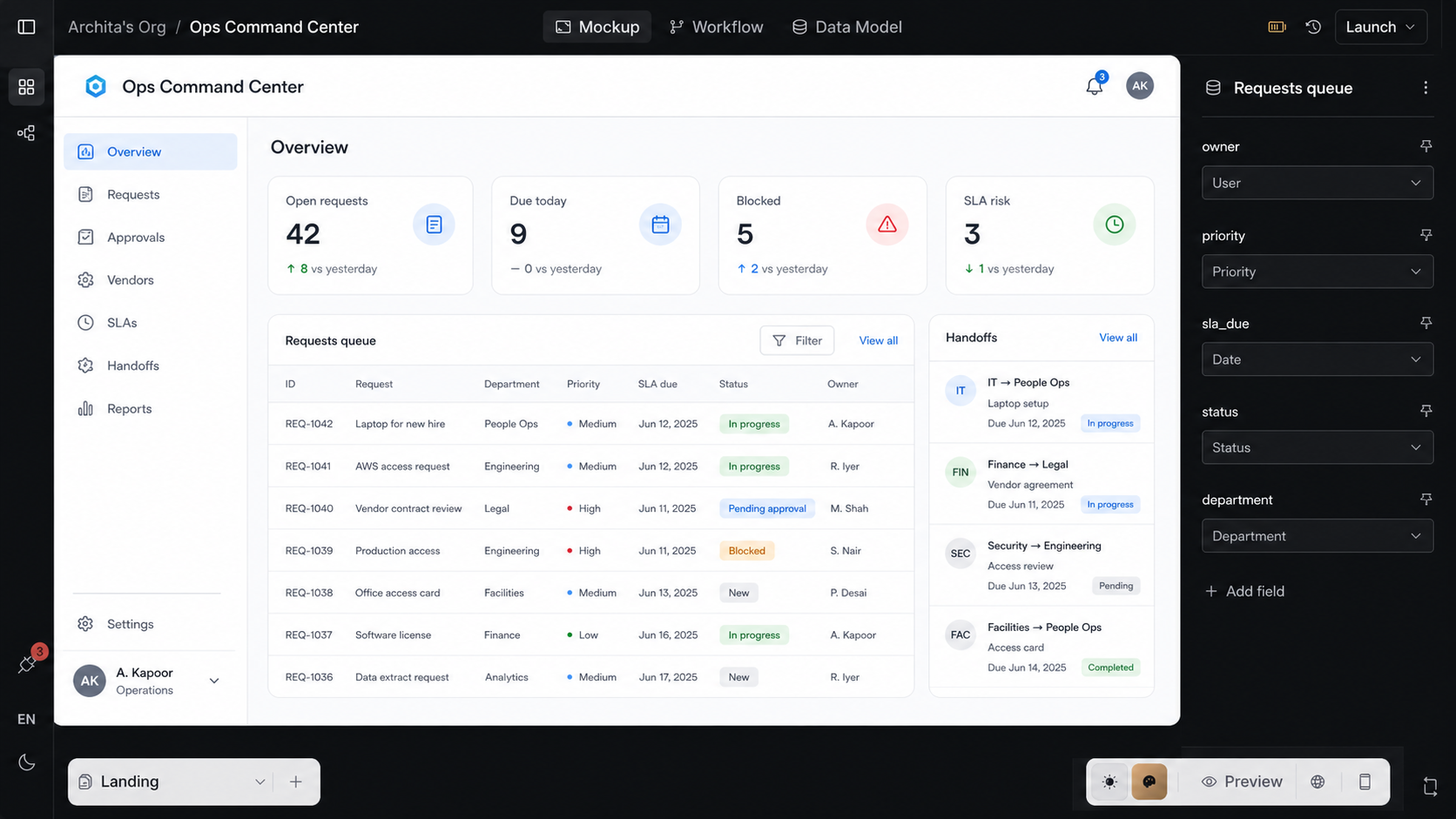Switch to the Mockup tab
Screen dimensions: 1456x819
point(597,27)
